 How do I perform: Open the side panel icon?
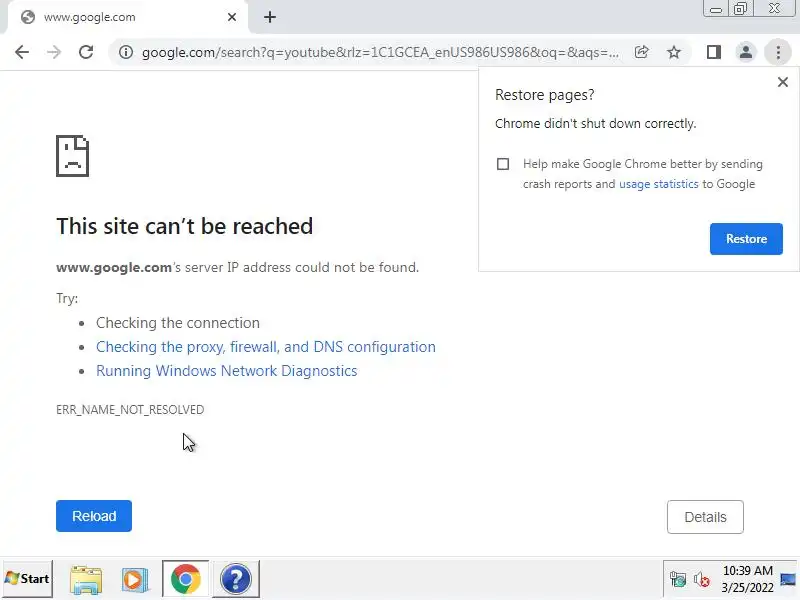pyautogui.click(x=714, y=52)
